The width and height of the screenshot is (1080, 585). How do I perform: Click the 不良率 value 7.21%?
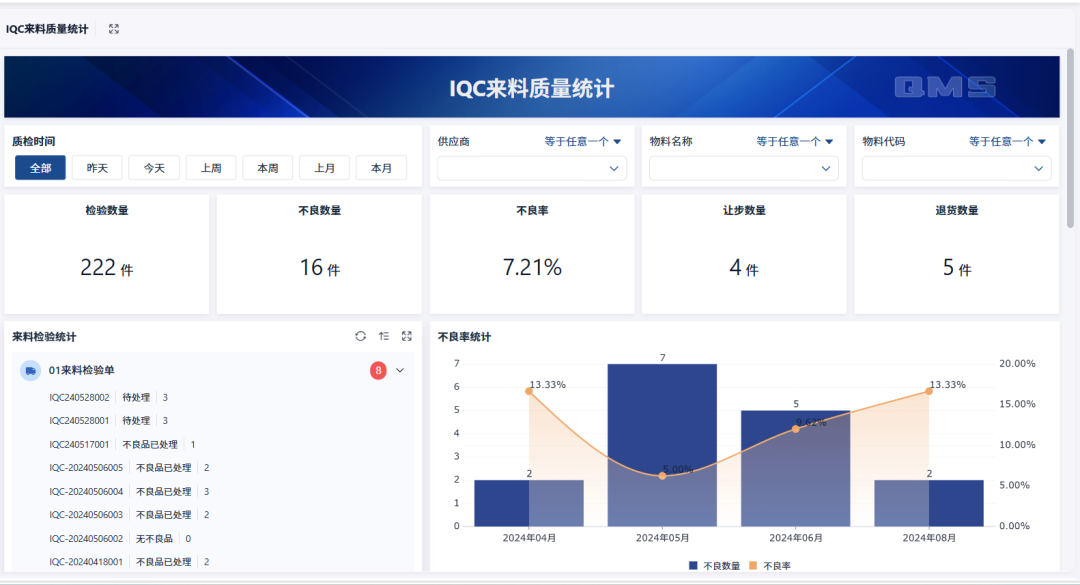click(x=532, y=267)
